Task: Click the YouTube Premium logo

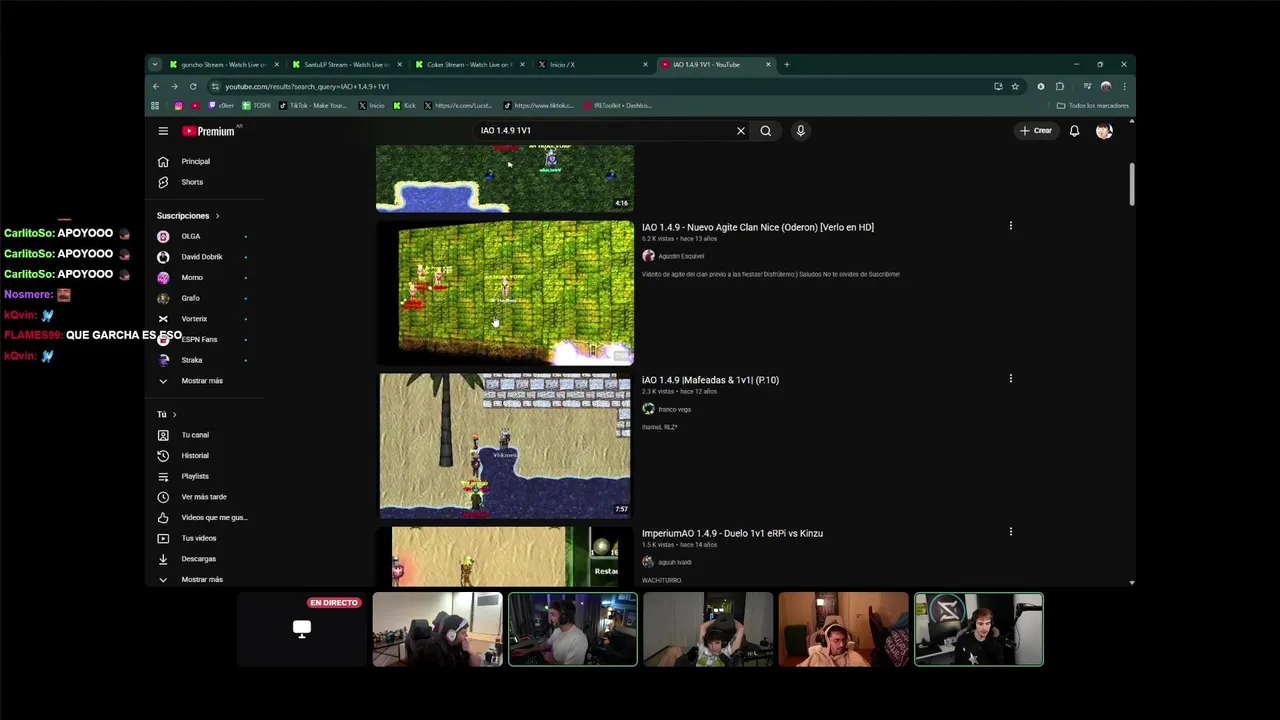Action: coord(208,131)
